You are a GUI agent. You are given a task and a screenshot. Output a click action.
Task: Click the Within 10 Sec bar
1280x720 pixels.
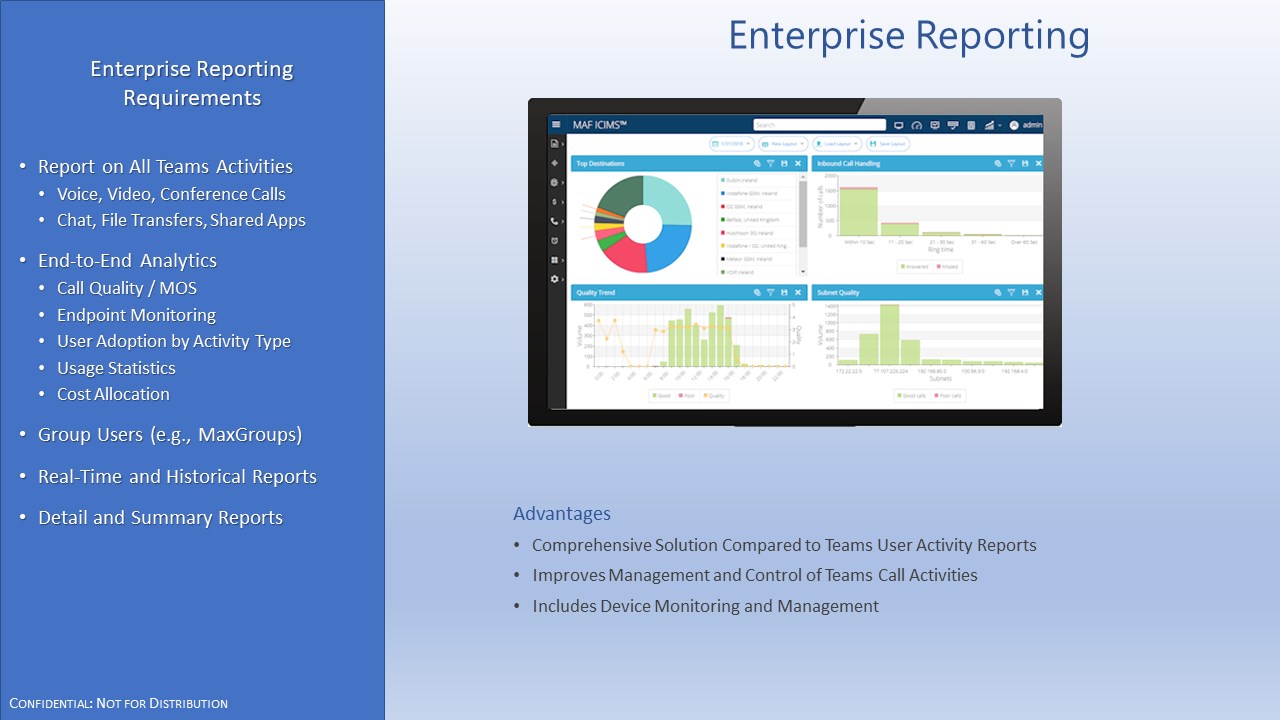tap(858, 212)
